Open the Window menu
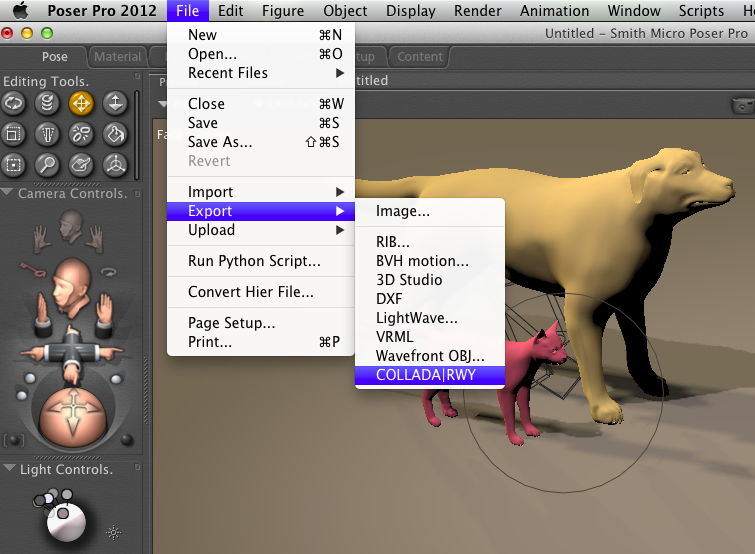755x554 pixels. point(634,11)
